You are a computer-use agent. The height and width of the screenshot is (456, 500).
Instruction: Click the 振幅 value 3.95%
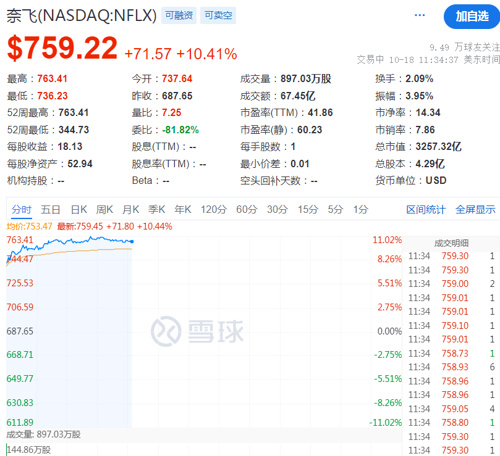point(419,96)
